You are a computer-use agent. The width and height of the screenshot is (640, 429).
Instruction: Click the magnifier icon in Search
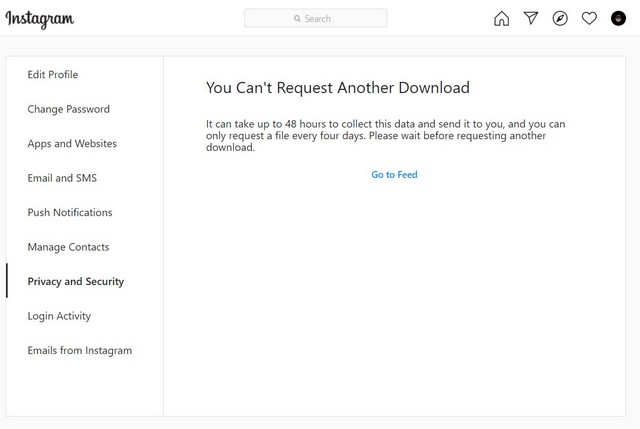[297, 18]
